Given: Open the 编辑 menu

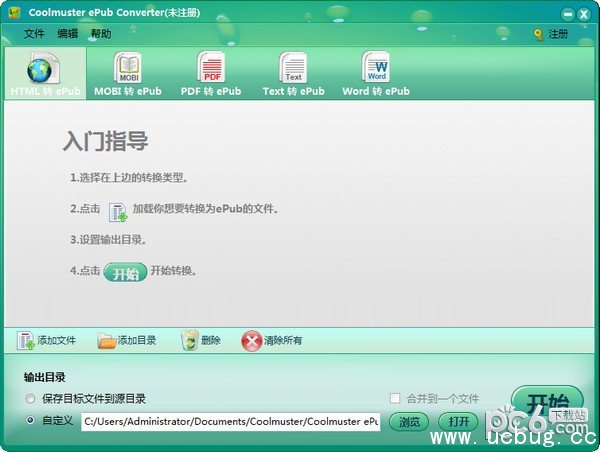Looking at the screenshot, I should point(67,33).
